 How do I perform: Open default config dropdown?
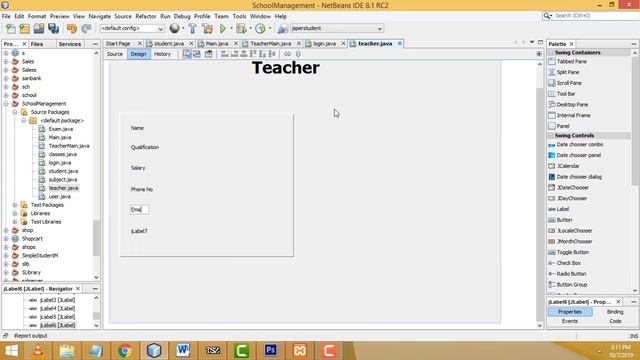point(132,29)
